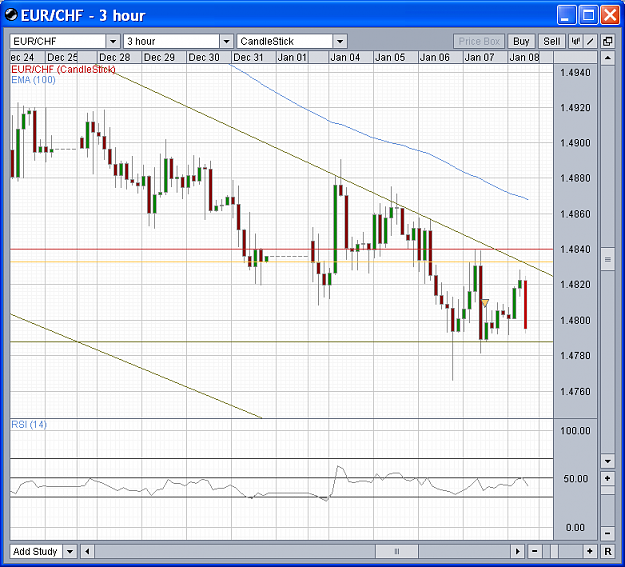Expand the Add Study dropdown arrow
This screenshot has width=625, height=567.
(x=70, y=551)
